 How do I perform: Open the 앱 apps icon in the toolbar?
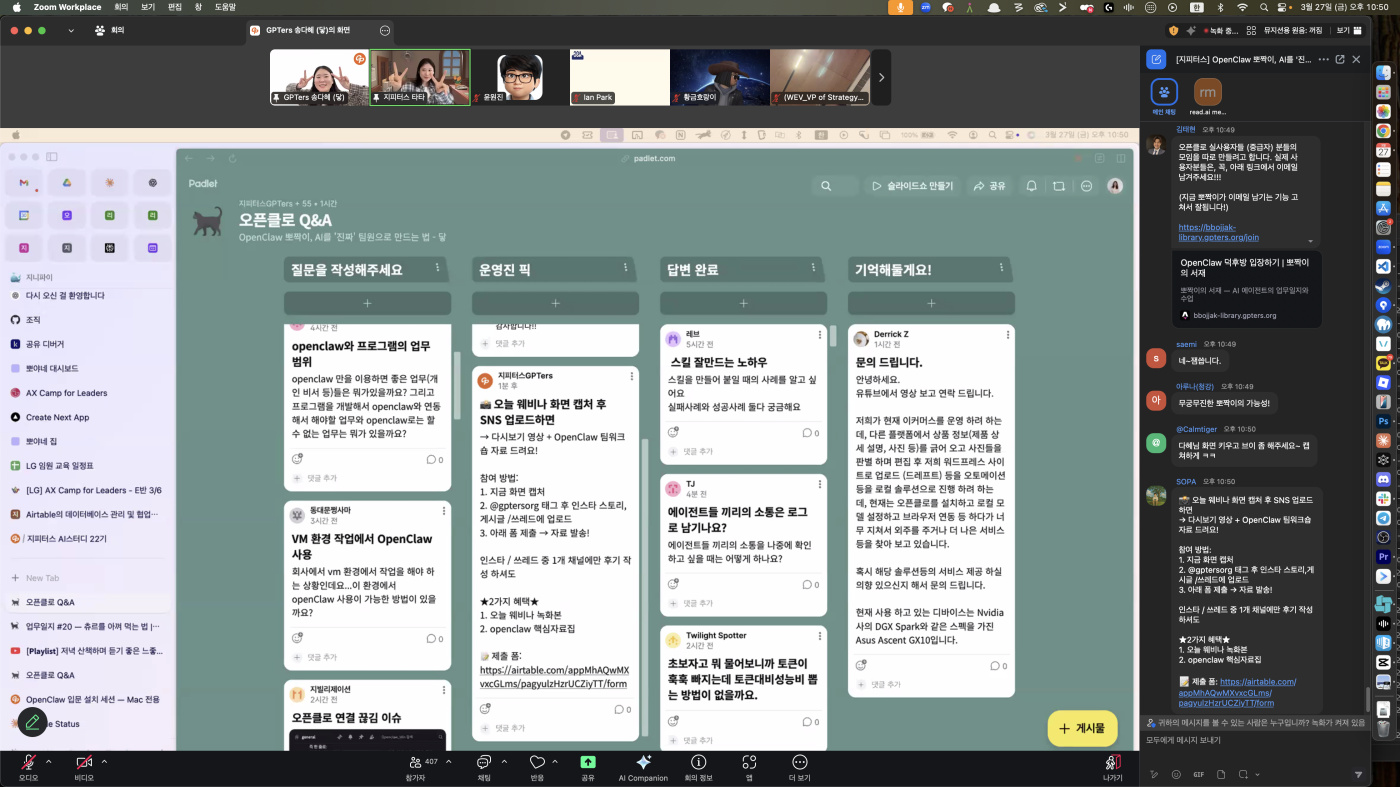(x=748, y=763)
